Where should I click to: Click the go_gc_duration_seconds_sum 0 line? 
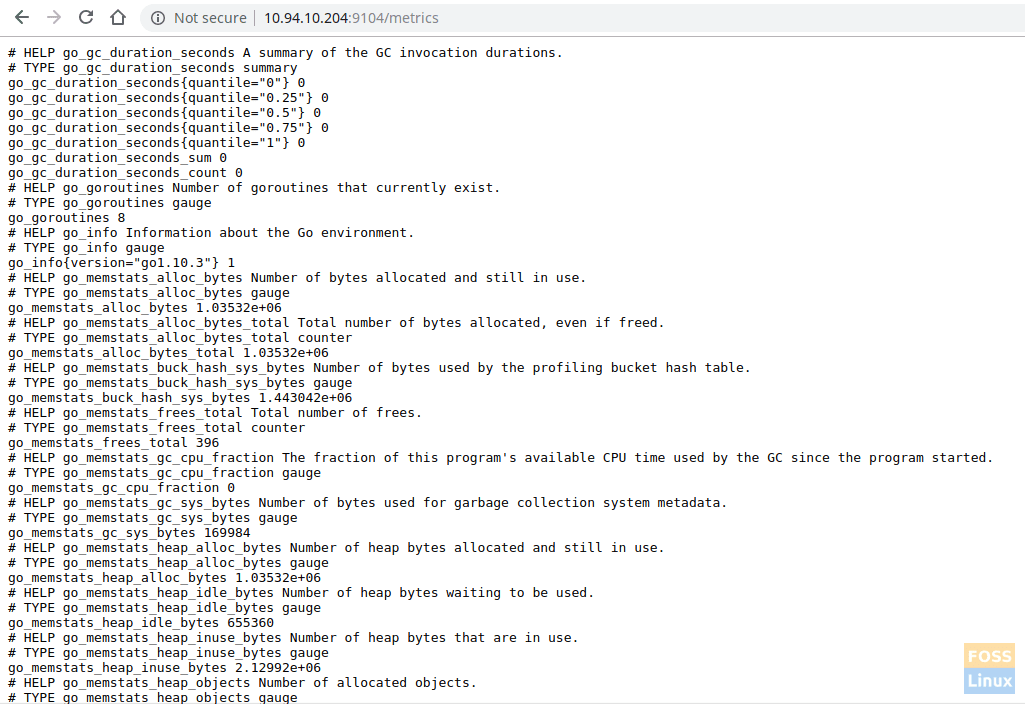click(x=117, y=158)
